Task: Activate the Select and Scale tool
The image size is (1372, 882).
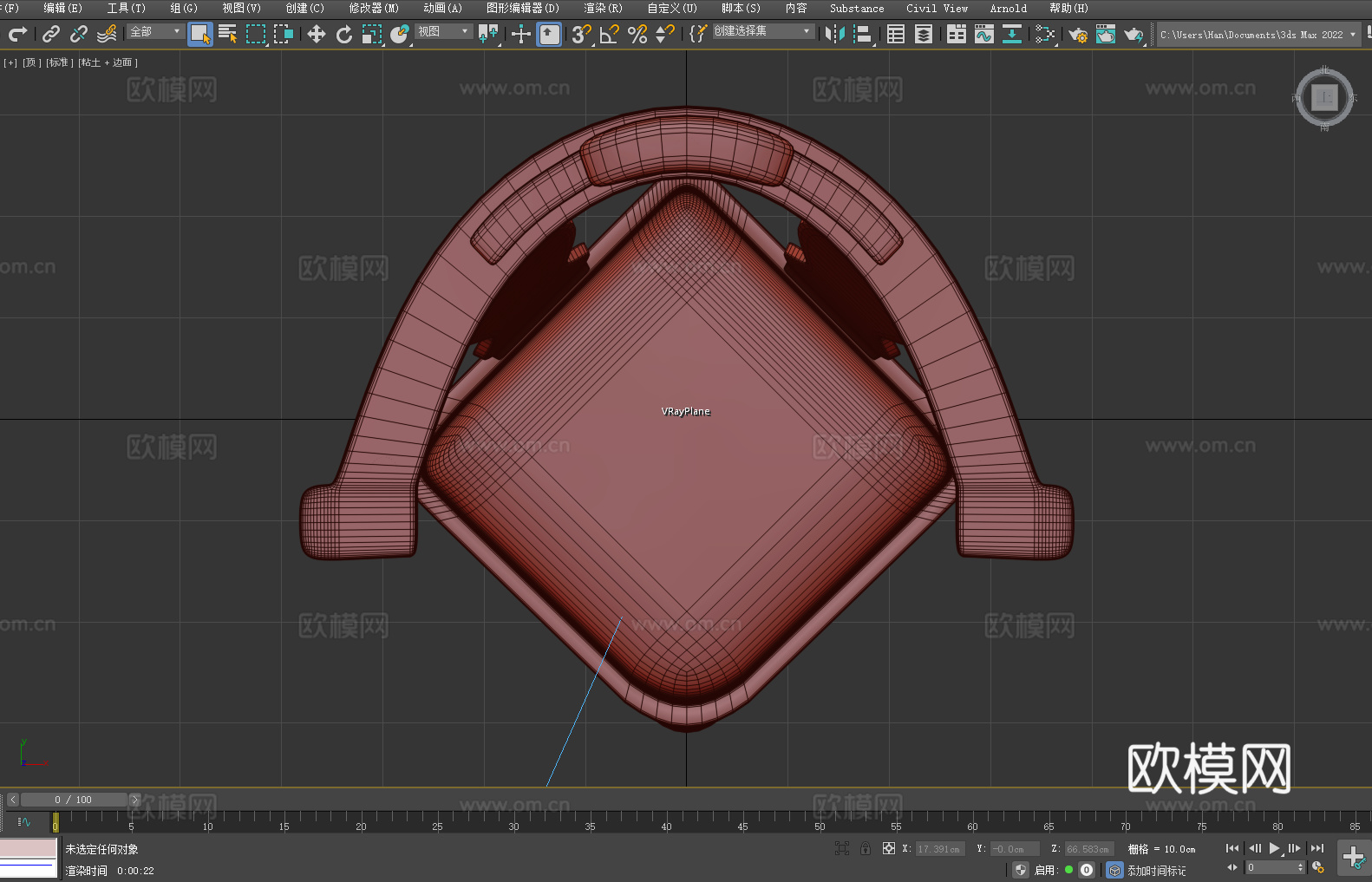Action: pyautogui.click(x=372, y=34)
